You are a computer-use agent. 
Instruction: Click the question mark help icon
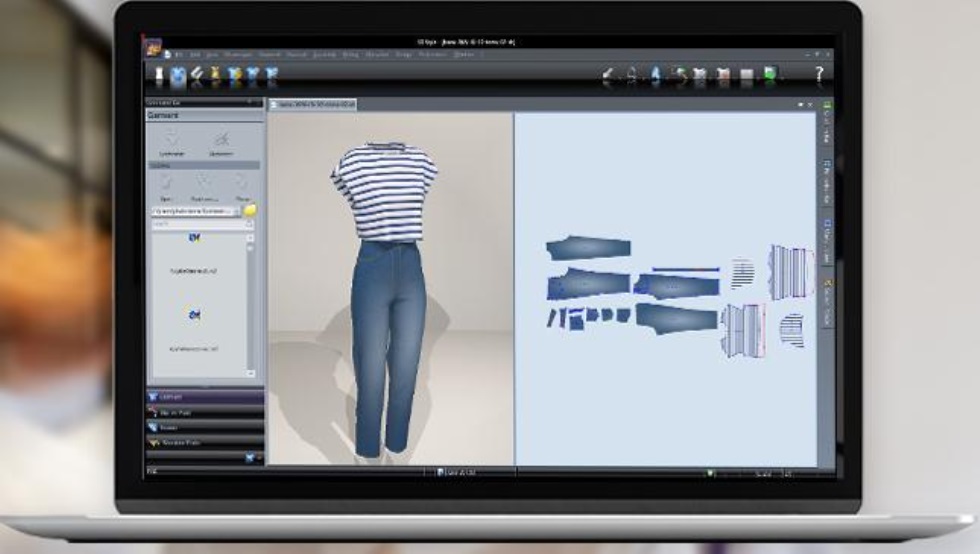tap(819, 75)
